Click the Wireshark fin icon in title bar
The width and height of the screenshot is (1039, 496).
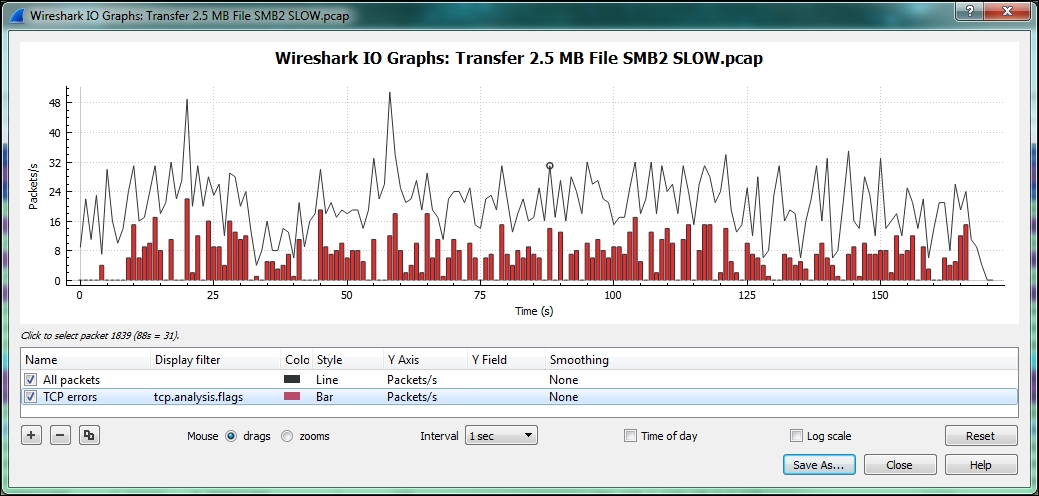click(15, 15)
